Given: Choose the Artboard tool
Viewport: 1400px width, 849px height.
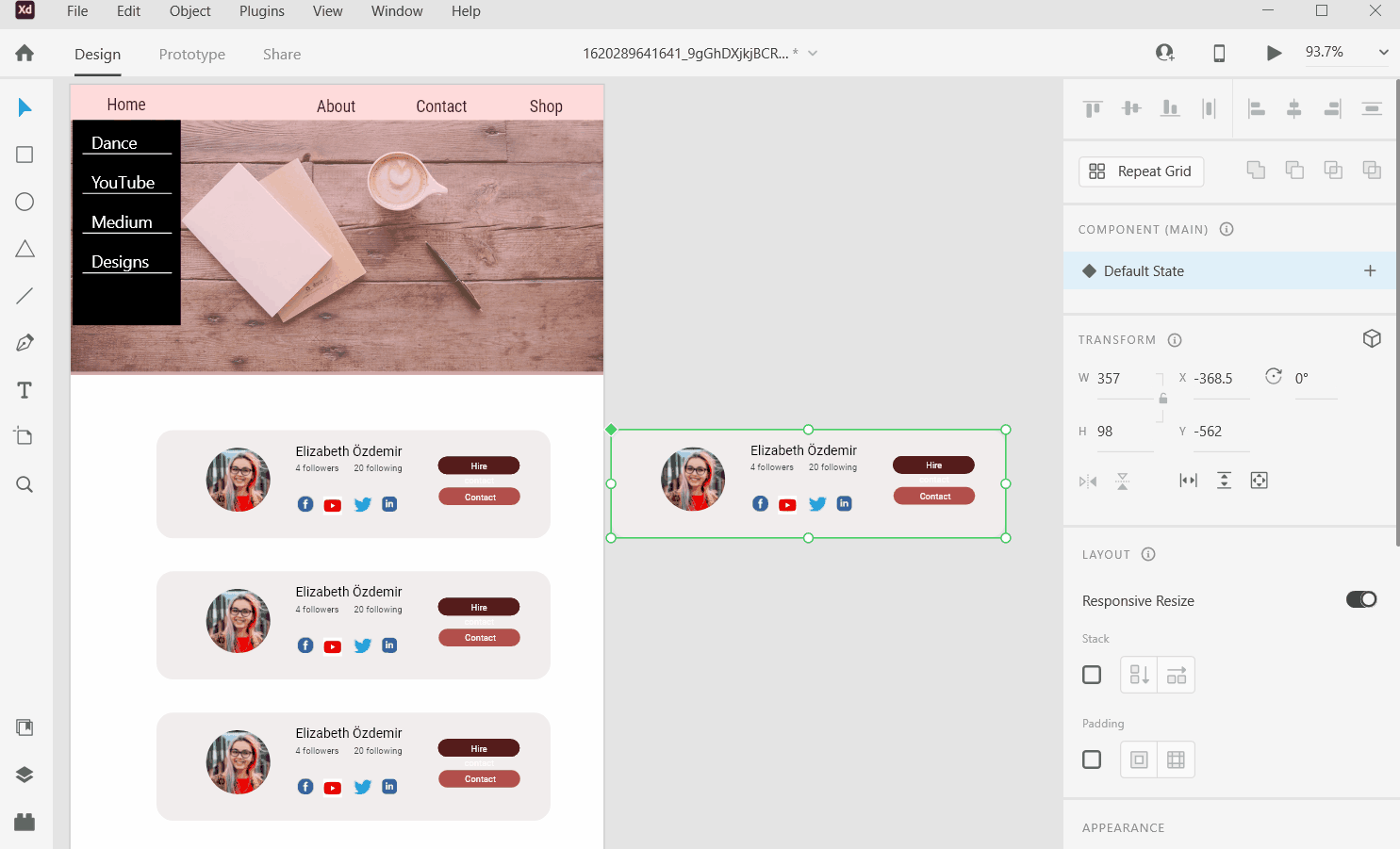Looking at the screenshot, I should click(x=25, y=436).
